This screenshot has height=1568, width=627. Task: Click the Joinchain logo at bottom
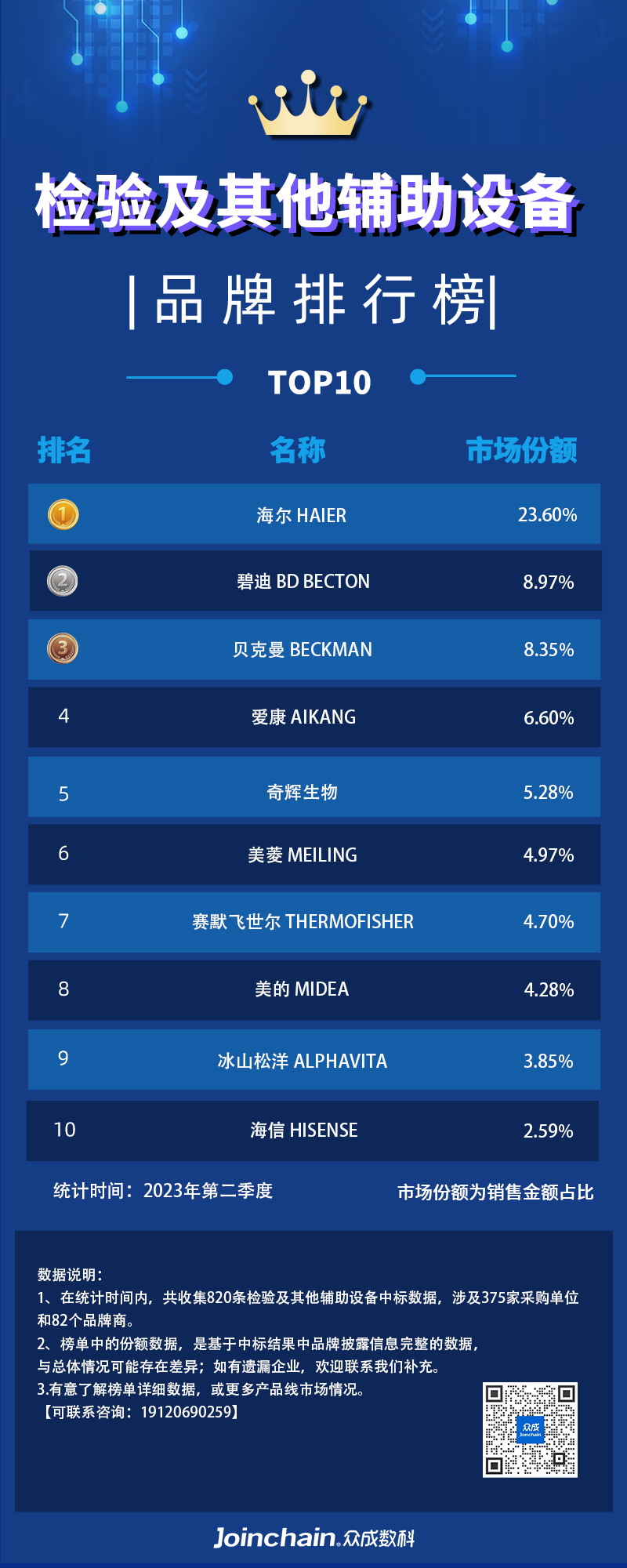point(313,1537)
